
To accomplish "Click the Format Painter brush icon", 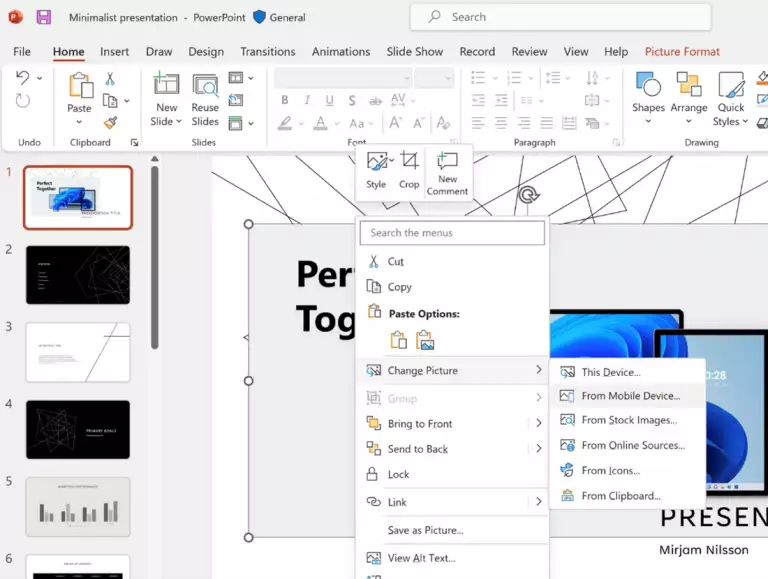I will 110,122.
